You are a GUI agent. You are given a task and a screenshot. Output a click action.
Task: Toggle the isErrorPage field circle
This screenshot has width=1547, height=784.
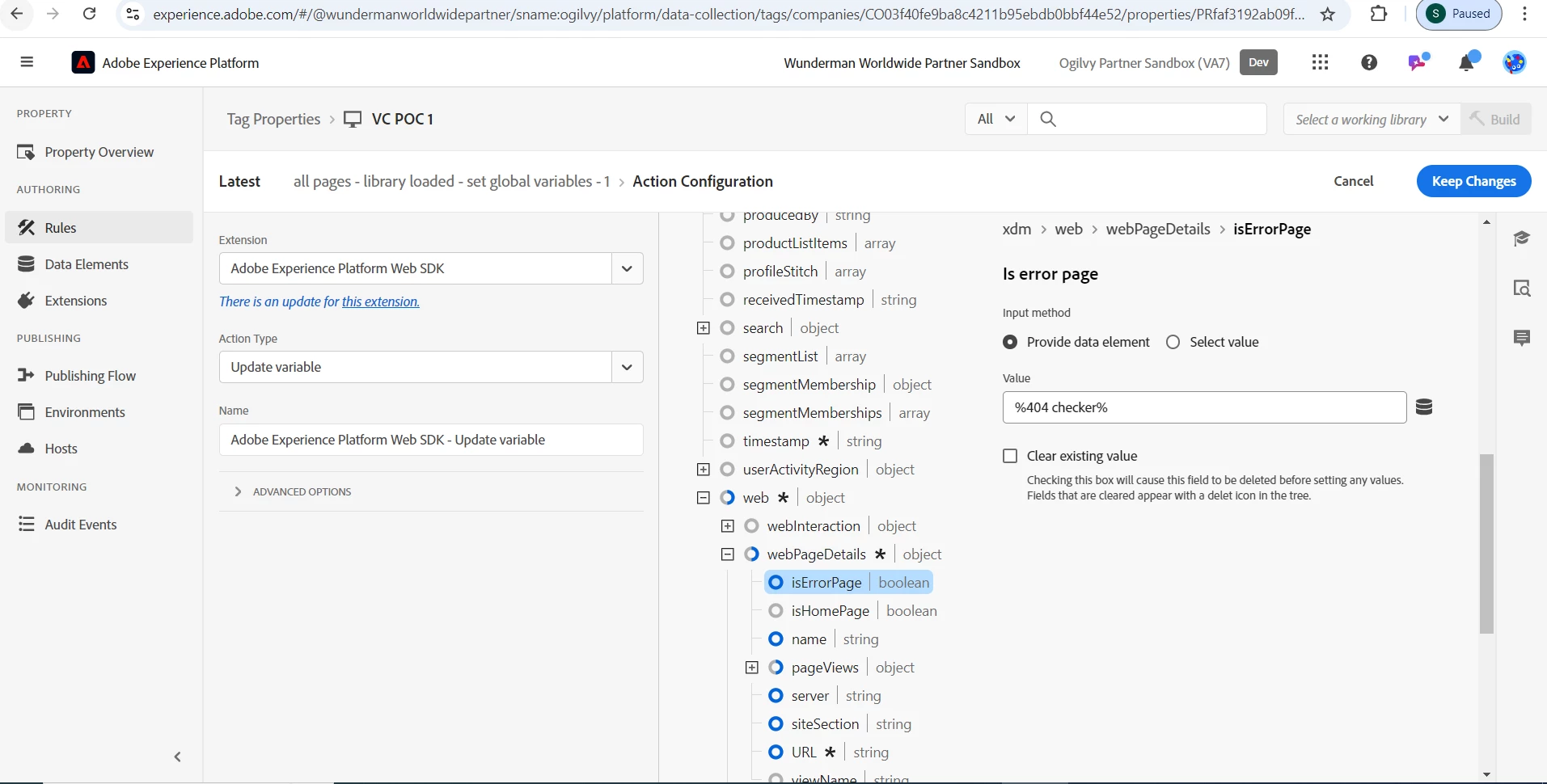pos(776,582)
